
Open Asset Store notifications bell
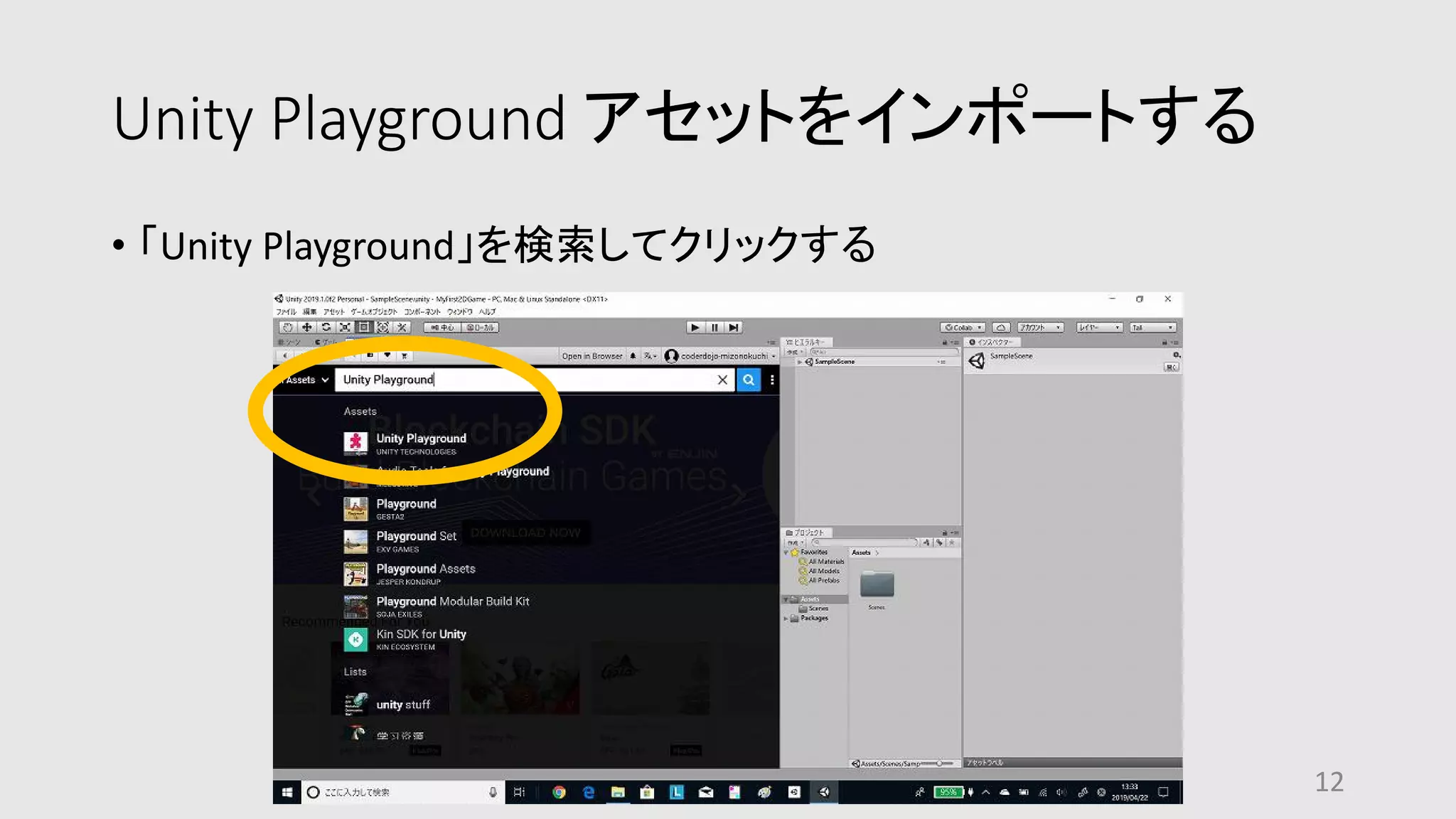[633, 356]
